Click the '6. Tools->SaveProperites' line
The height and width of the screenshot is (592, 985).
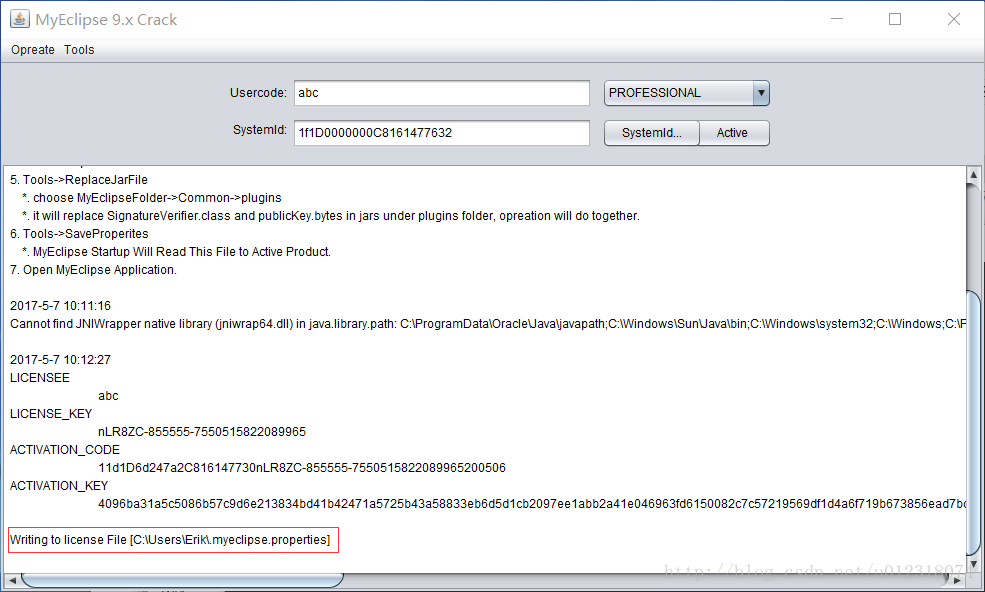[79, 234]
